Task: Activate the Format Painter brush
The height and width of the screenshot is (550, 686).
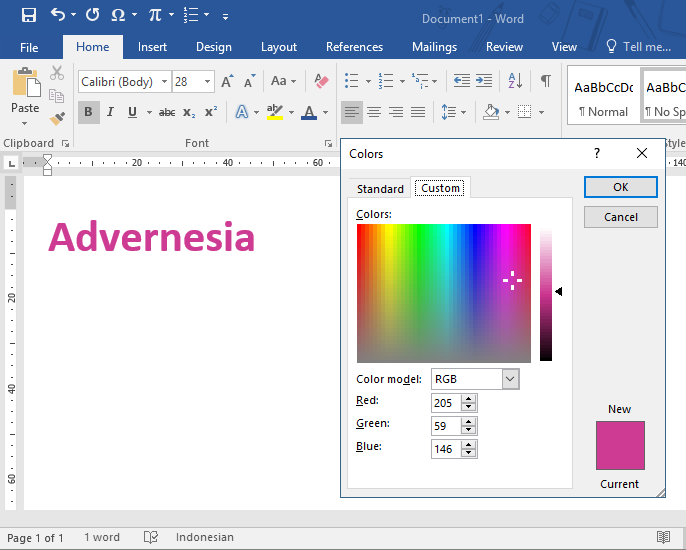Action: coord(57,118)
